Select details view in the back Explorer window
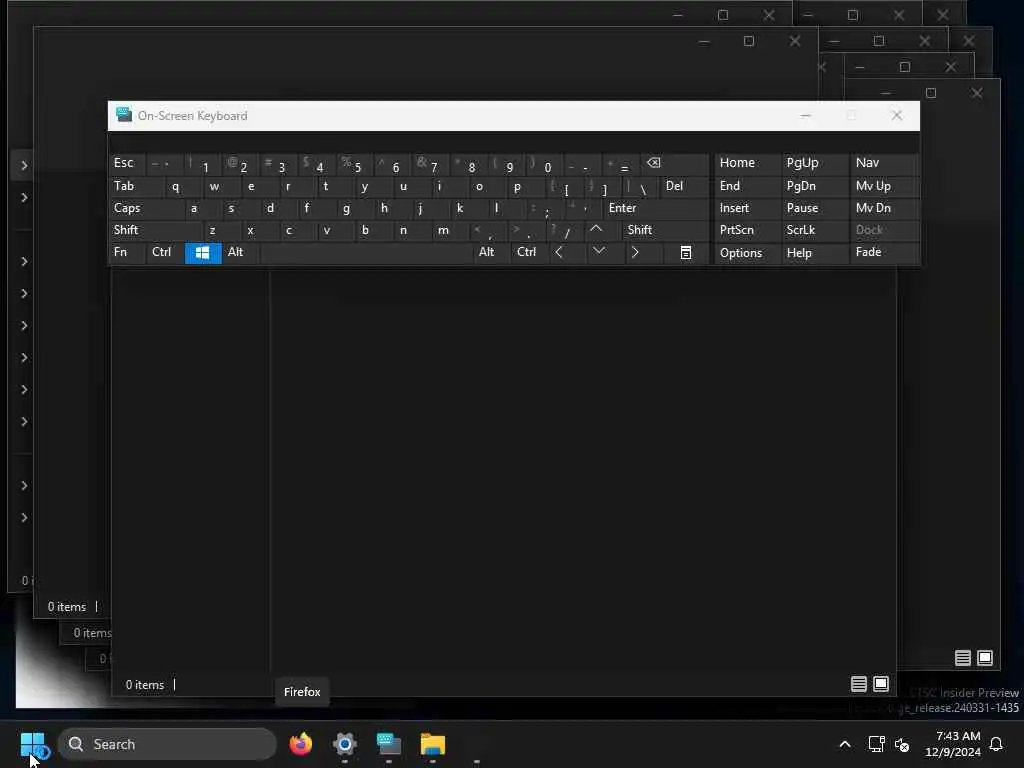Image resolution: width=1024 pixels, height=768 pixels. click(963, 658)
